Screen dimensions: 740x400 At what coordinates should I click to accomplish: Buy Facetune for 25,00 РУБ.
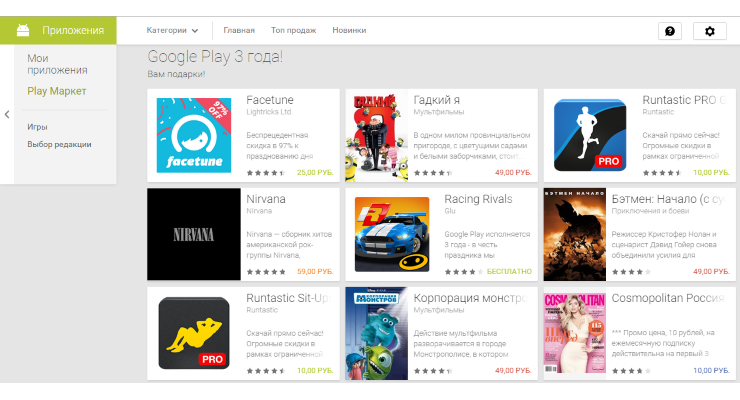tap(315, 173)
